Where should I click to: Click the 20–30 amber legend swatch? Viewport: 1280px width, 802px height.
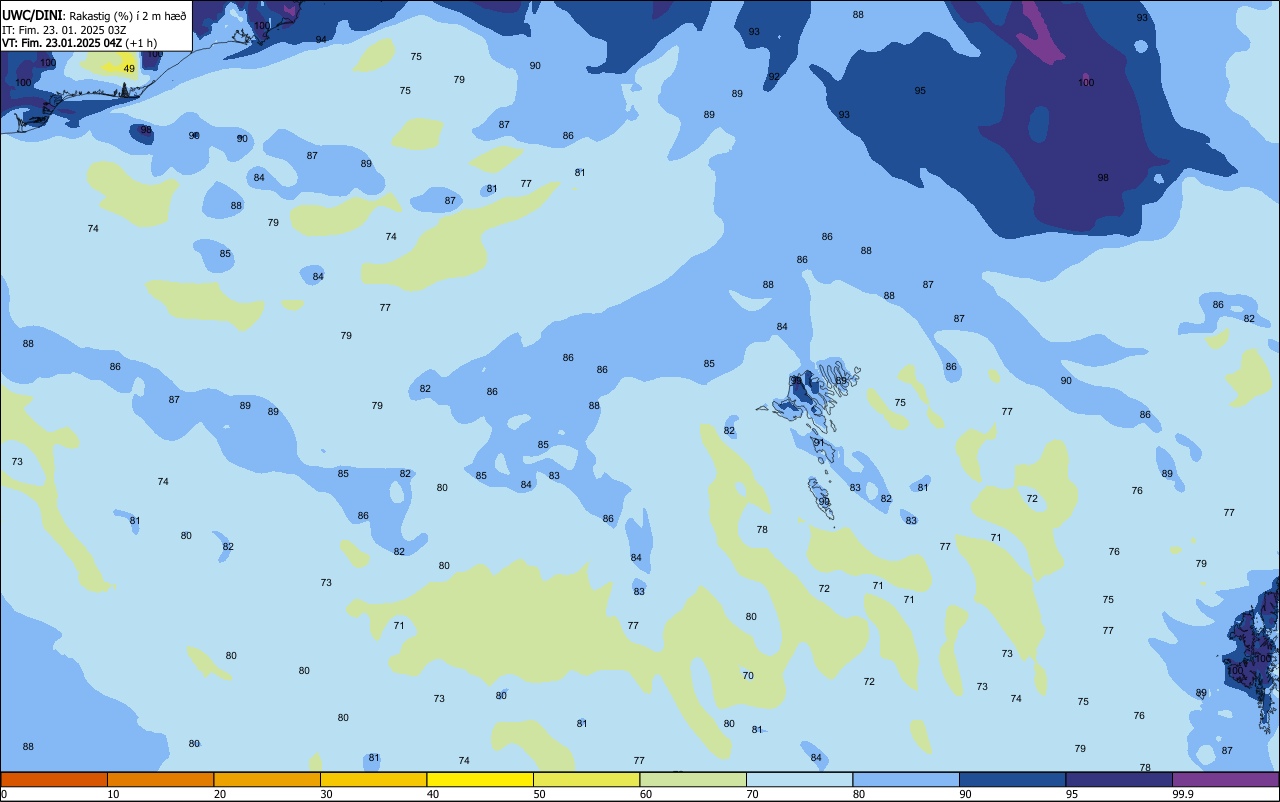(x=267, y=779)
